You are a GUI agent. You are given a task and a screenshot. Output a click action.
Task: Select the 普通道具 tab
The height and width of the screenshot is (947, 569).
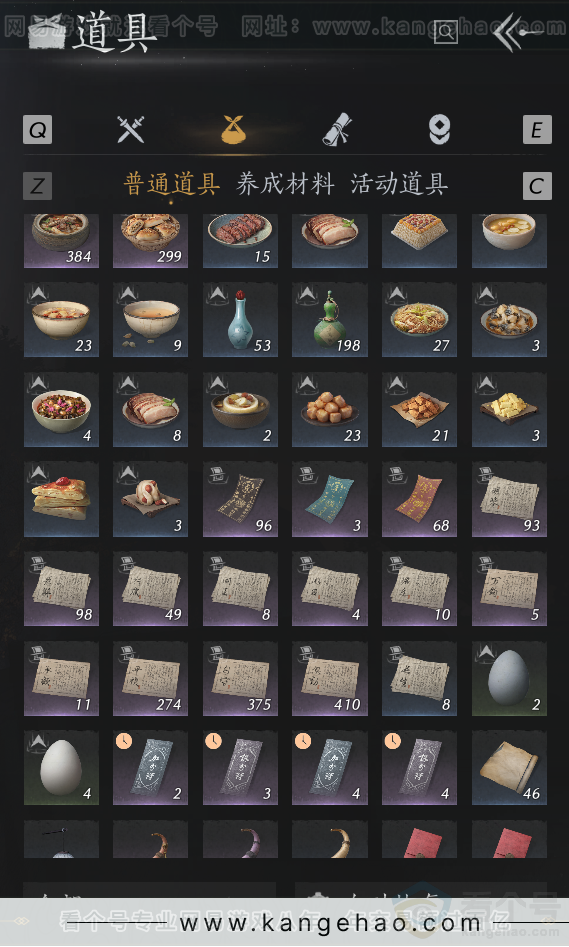coord(172,184)
